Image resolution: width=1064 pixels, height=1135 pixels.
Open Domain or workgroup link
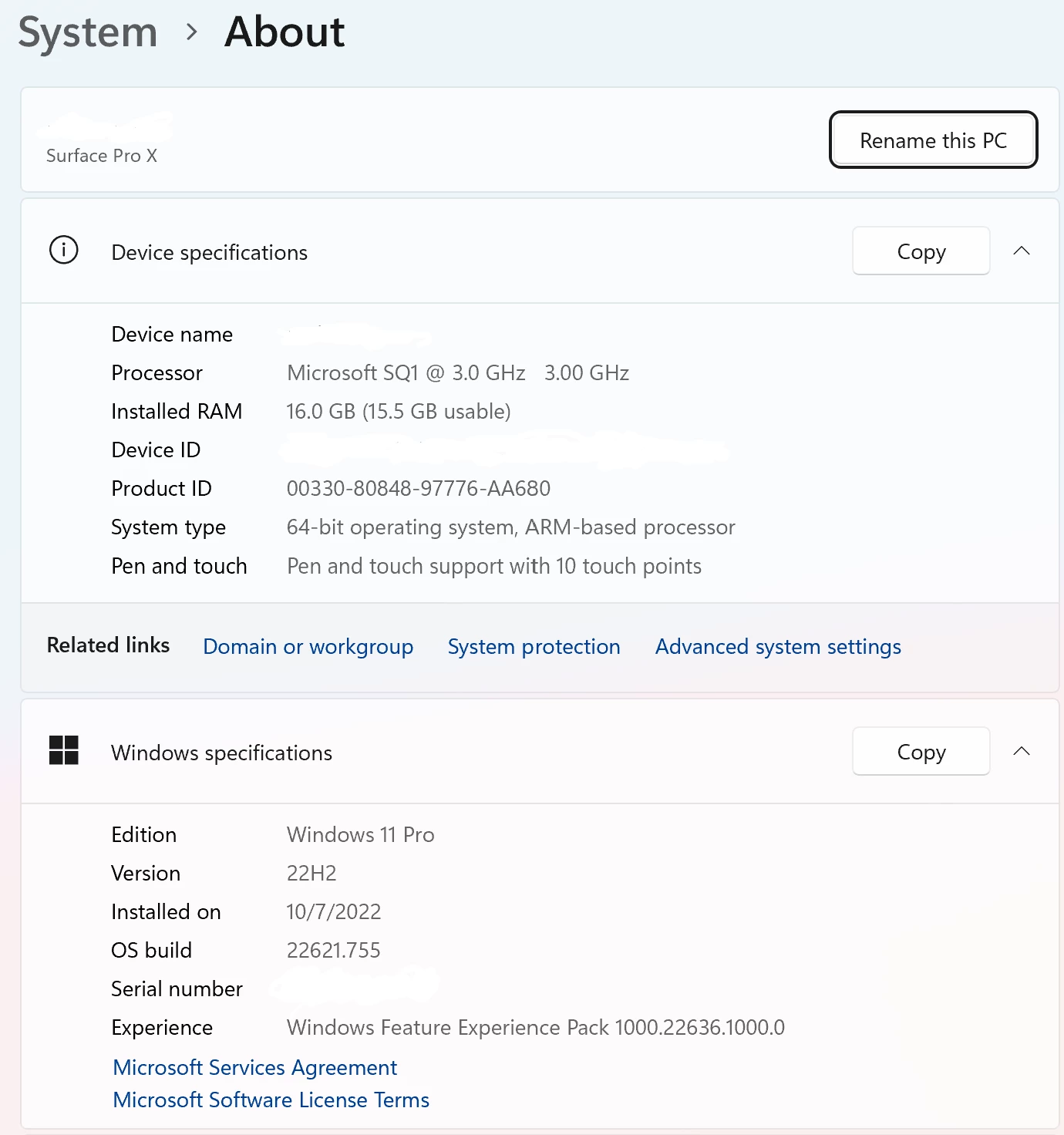pyautogui.click(x=308, y=646)
